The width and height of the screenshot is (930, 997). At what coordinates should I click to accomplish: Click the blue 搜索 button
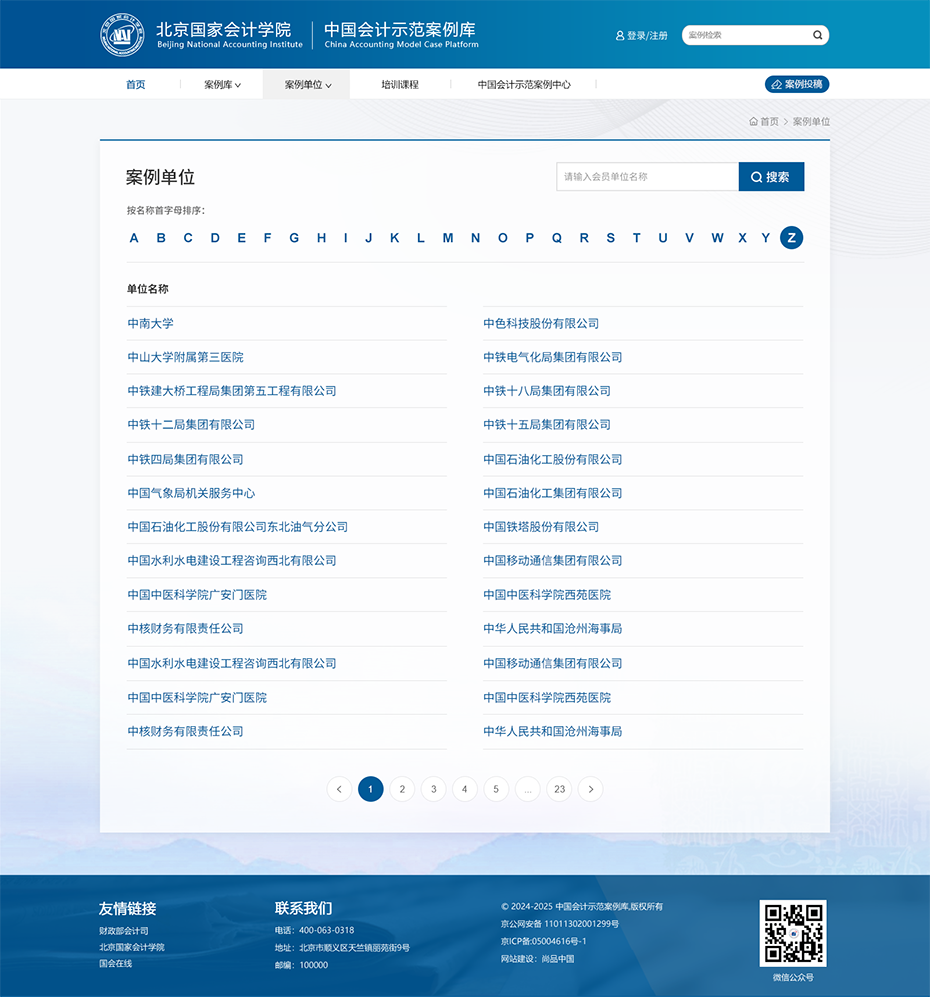[771, 177]
